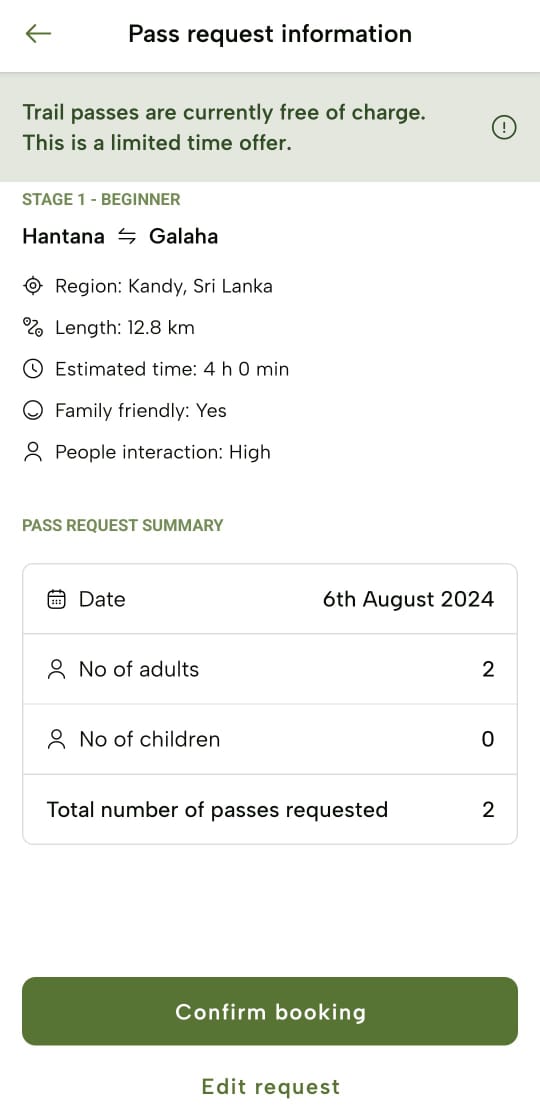Select the No of adults row

click(270, 669)
